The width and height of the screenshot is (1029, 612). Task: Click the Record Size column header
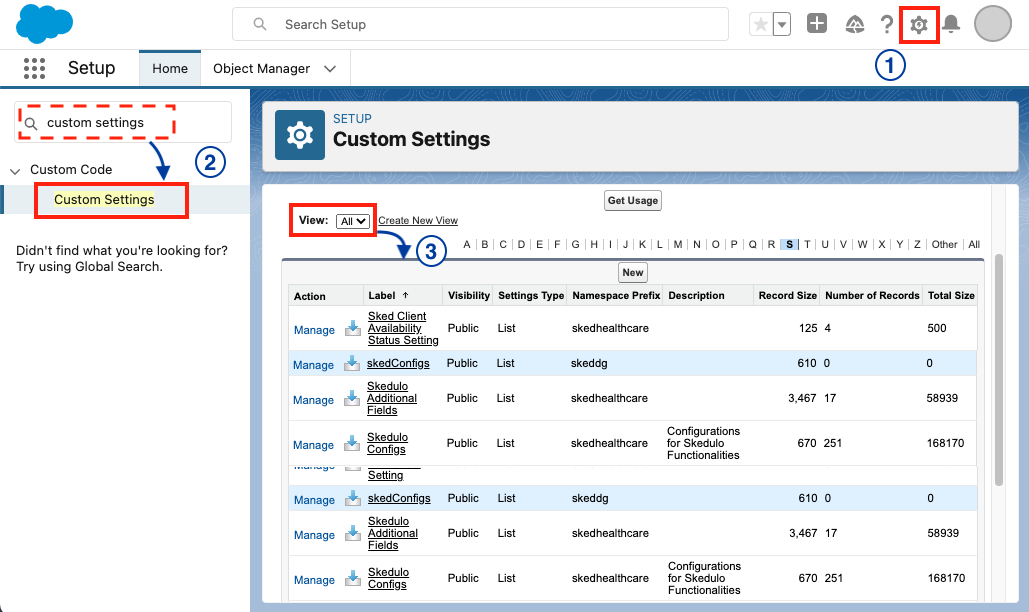tap(788, 296)
